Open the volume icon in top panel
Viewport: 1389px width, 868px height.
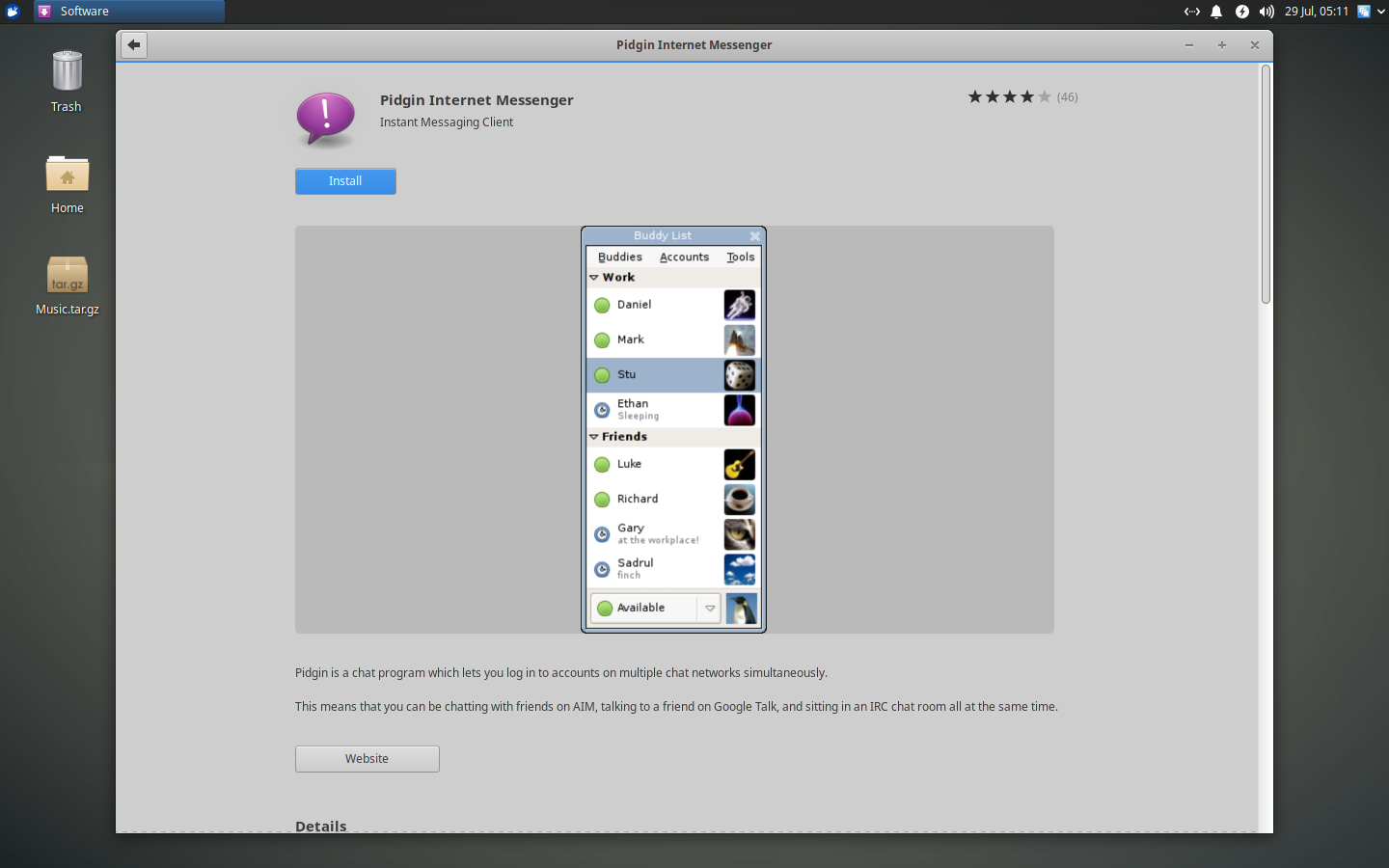point(1266,12)
